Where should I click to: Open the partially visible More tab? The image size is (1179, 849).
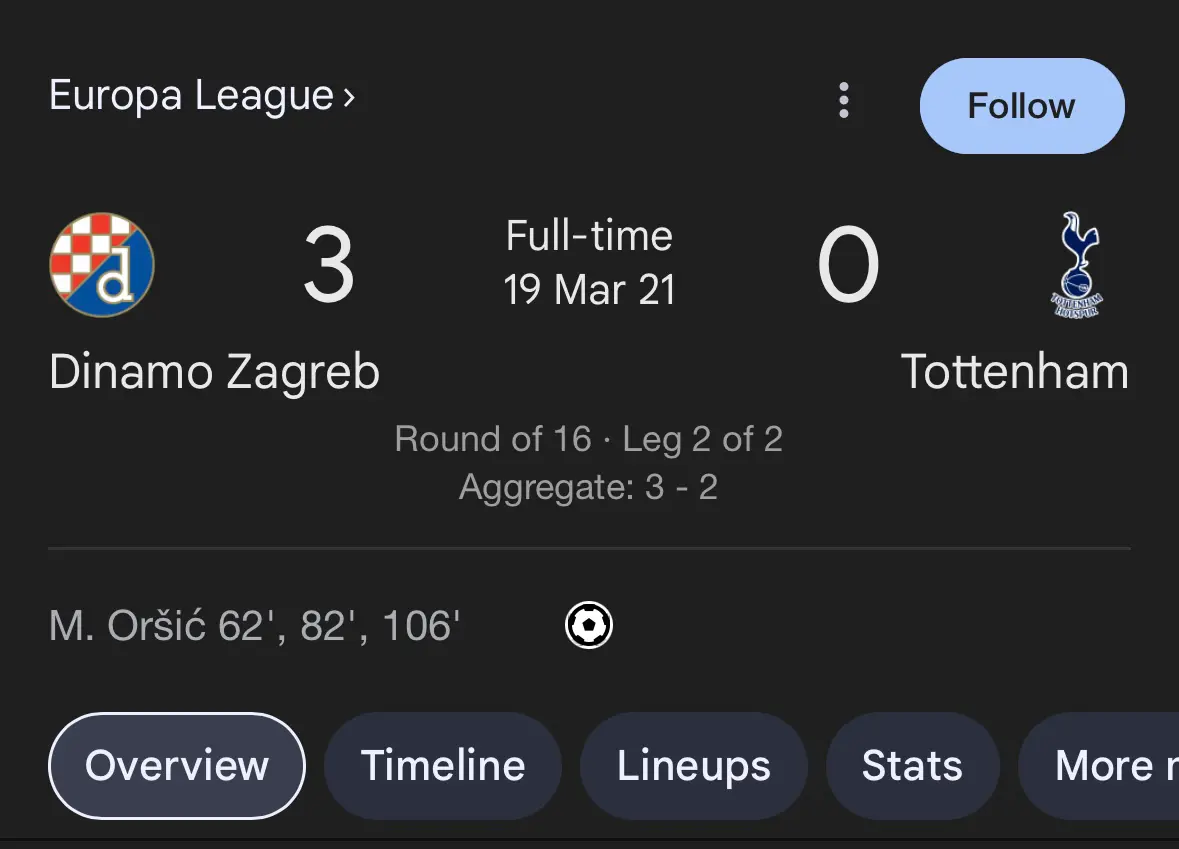[x=1099, y=766]
